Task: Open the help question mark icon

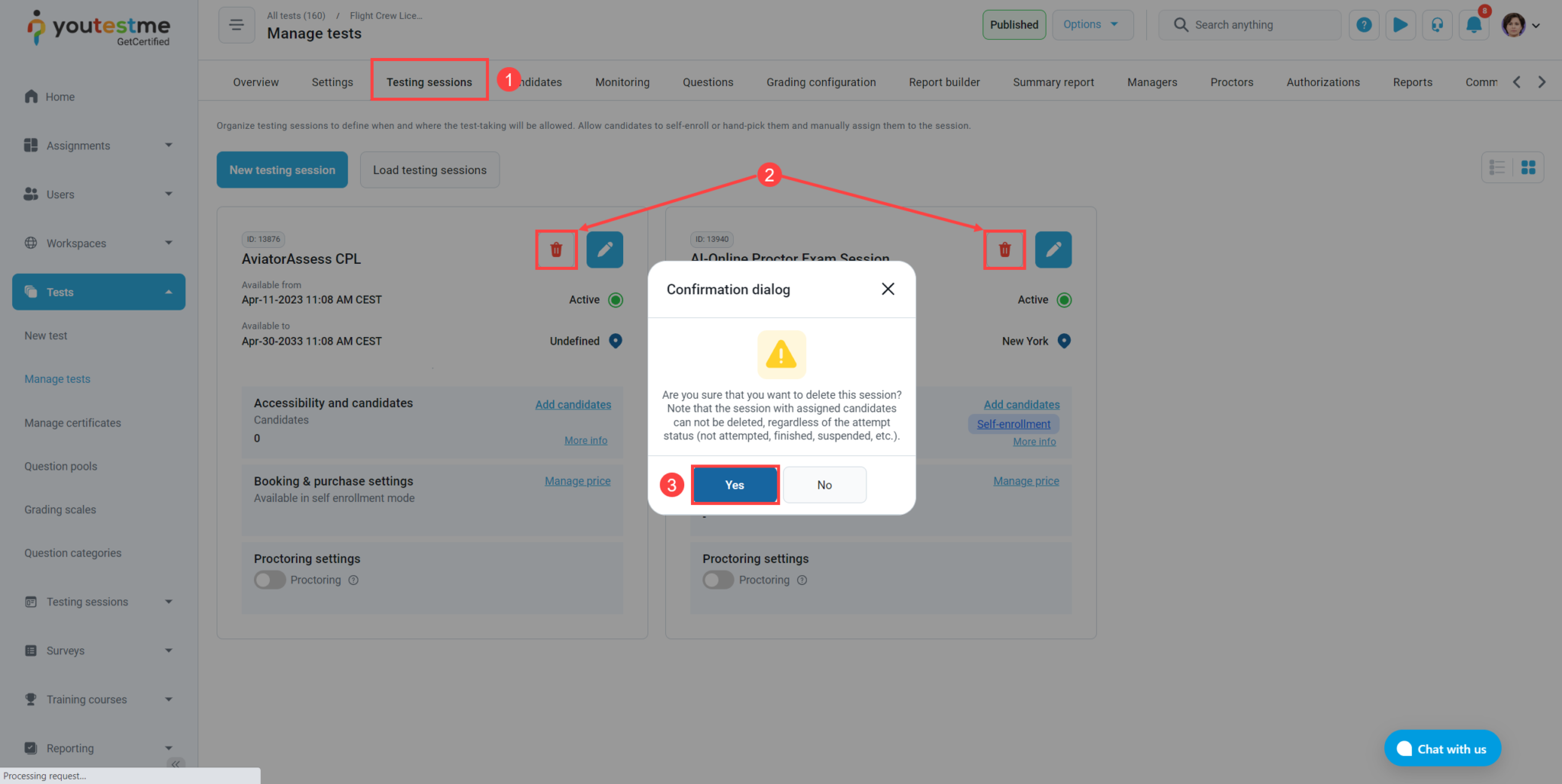Action: click(x=1364, y=25)
